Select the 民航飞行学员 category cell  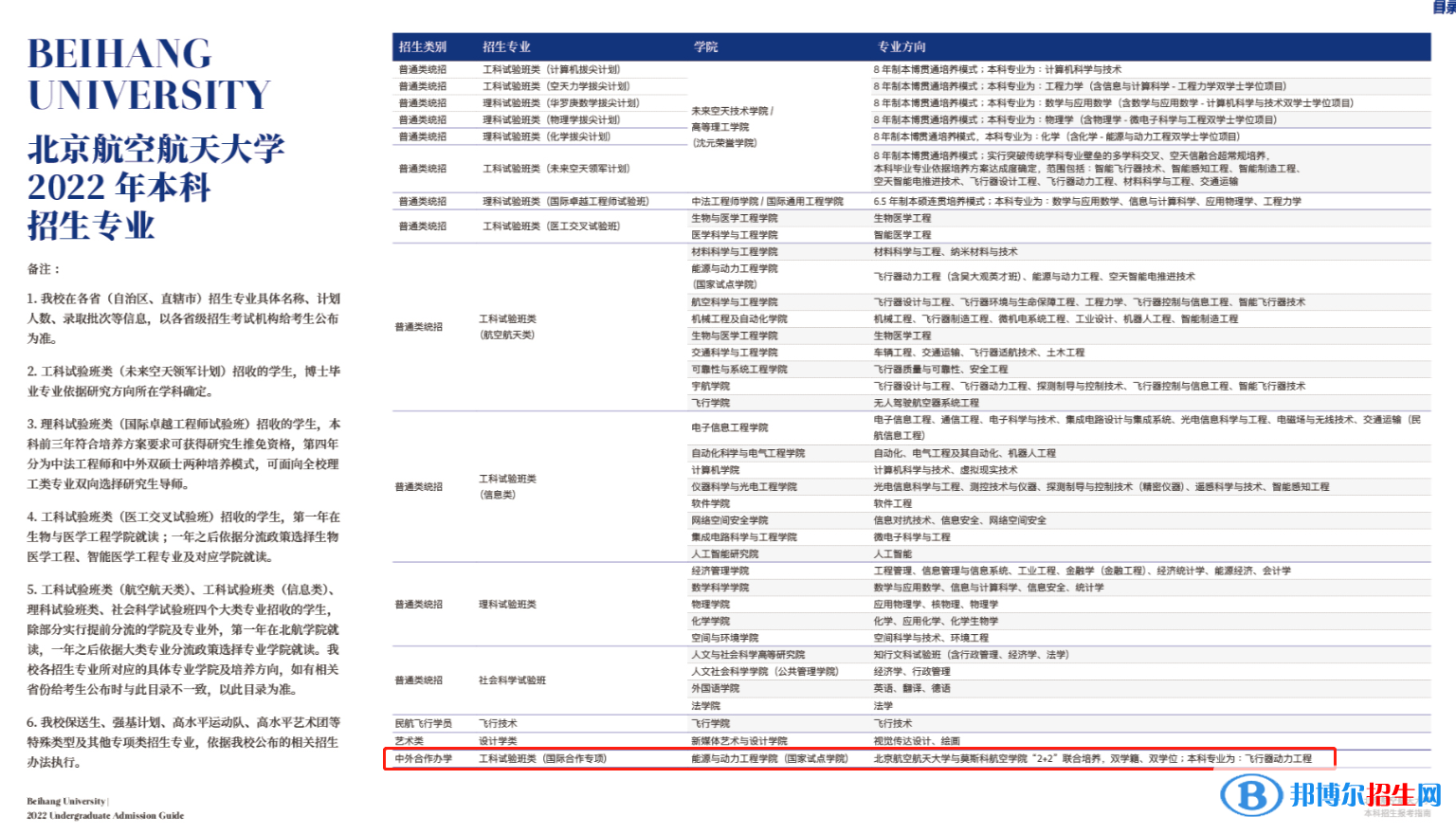(423, 723)
